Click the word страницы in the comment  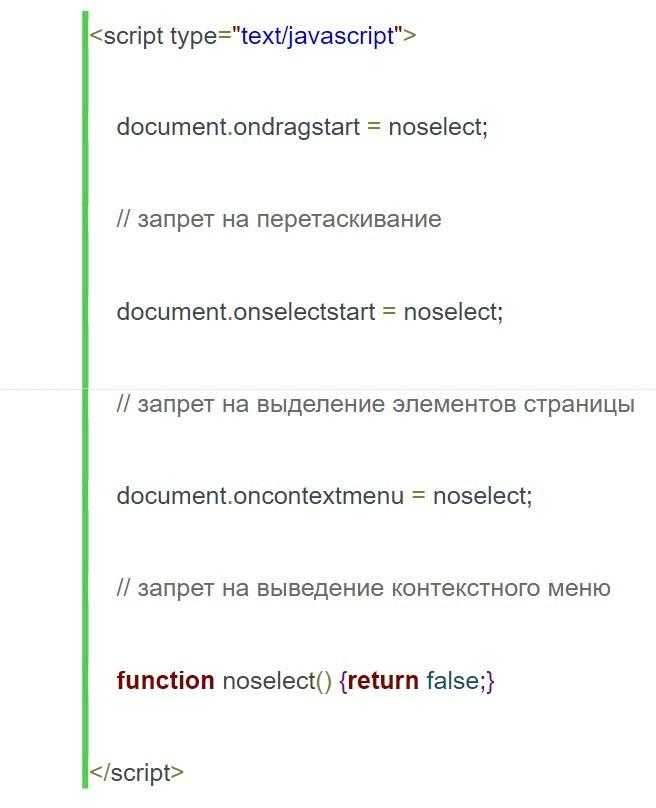(x=579, y=405)
